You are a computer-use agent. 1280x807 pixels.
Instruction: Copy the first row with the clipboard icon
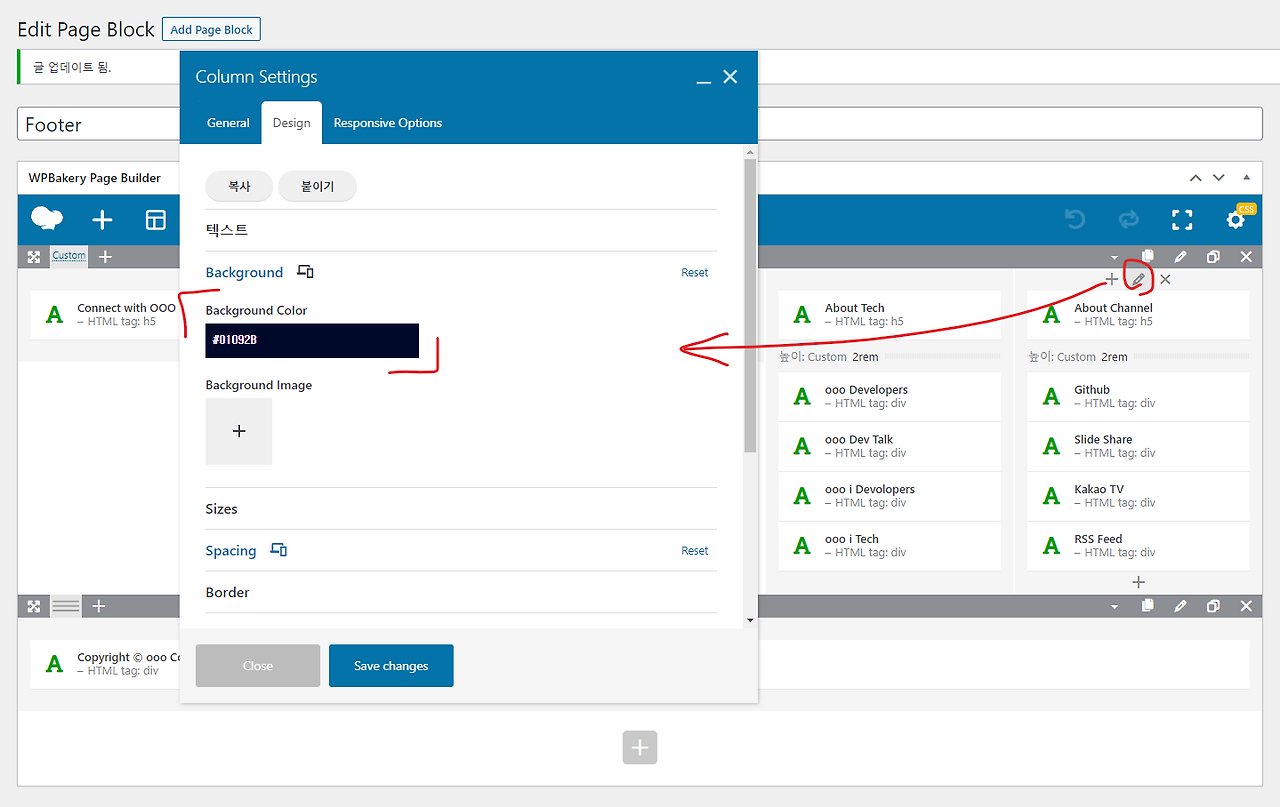[x=1148, y=257]
